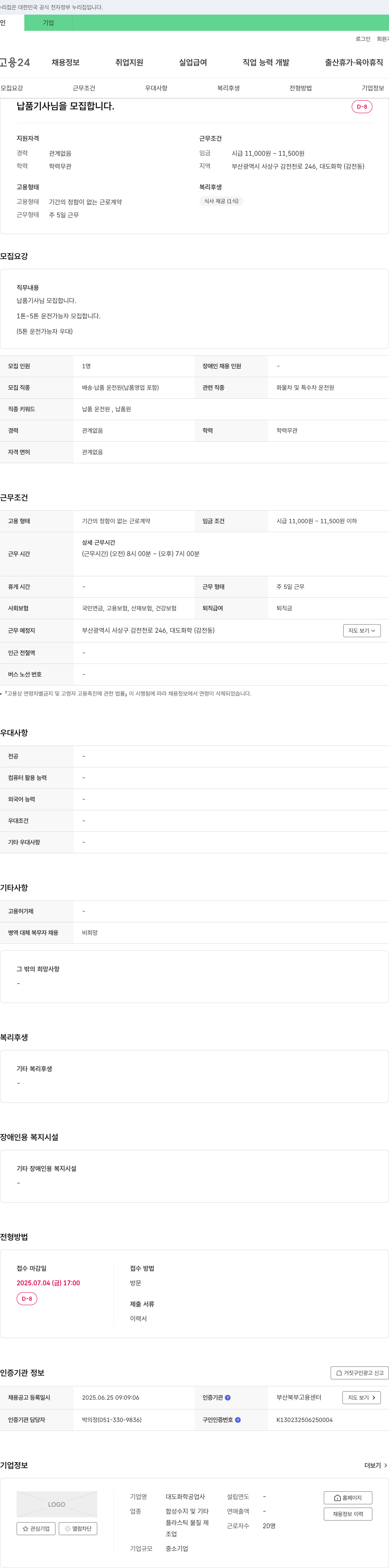Image resolution: width=389 pixels, height=1568 pixels.
Task: Open the 채용정보 main menu
Action: click(x=66, y=62)
